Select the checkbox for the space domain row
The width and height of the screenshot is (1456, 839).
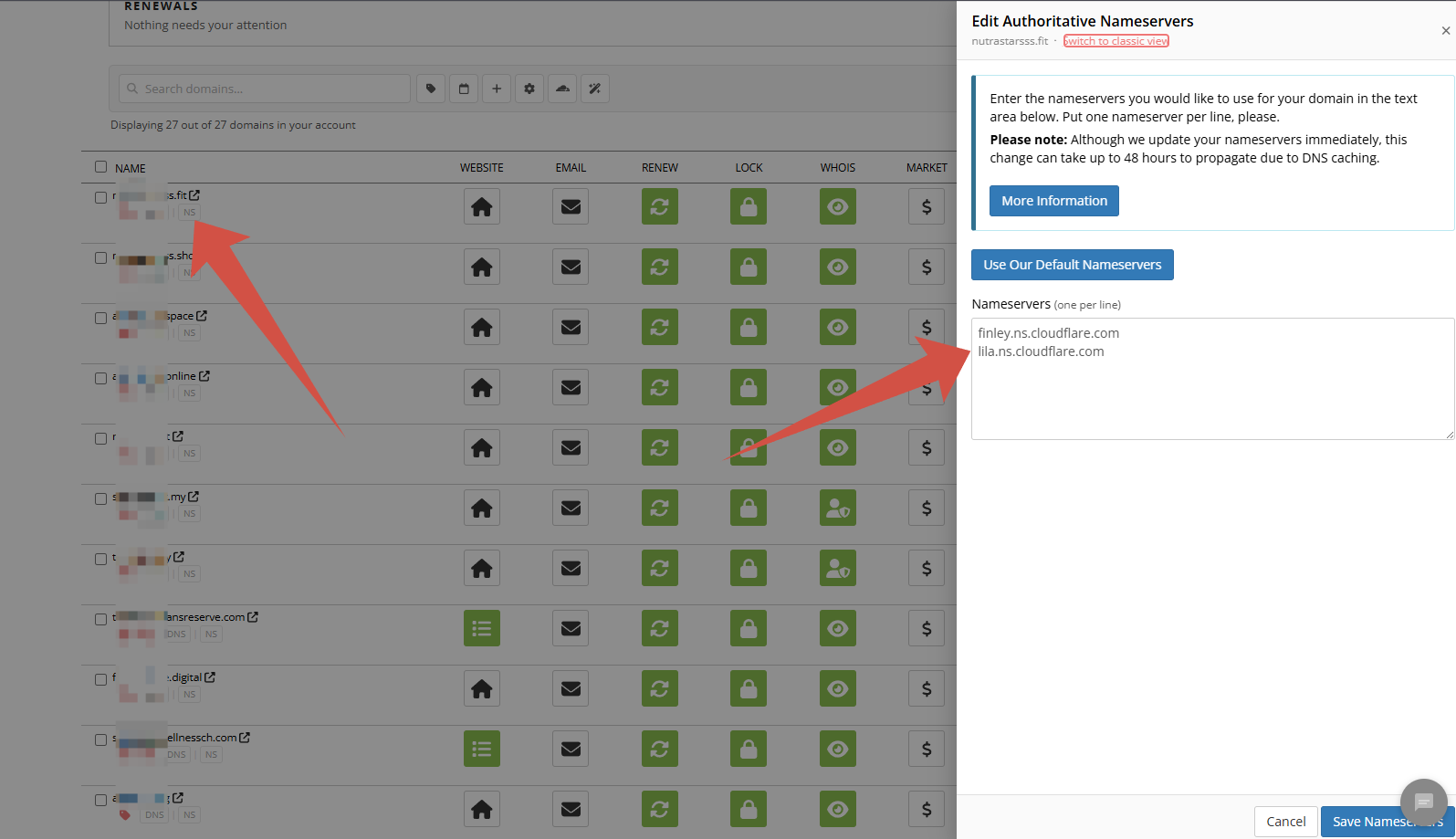click(x=101, y=318)
